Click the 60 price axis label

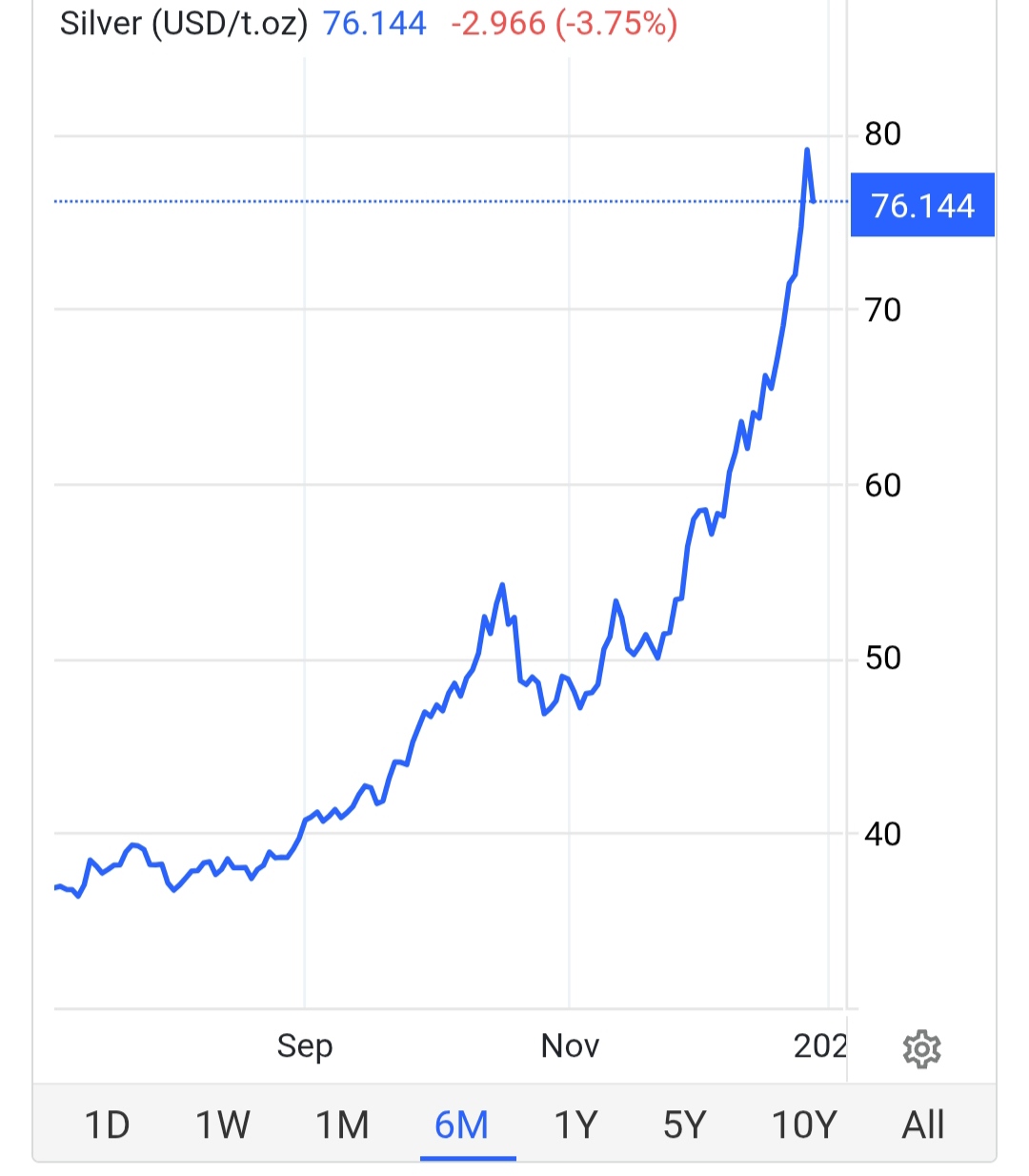coord(882,485)
